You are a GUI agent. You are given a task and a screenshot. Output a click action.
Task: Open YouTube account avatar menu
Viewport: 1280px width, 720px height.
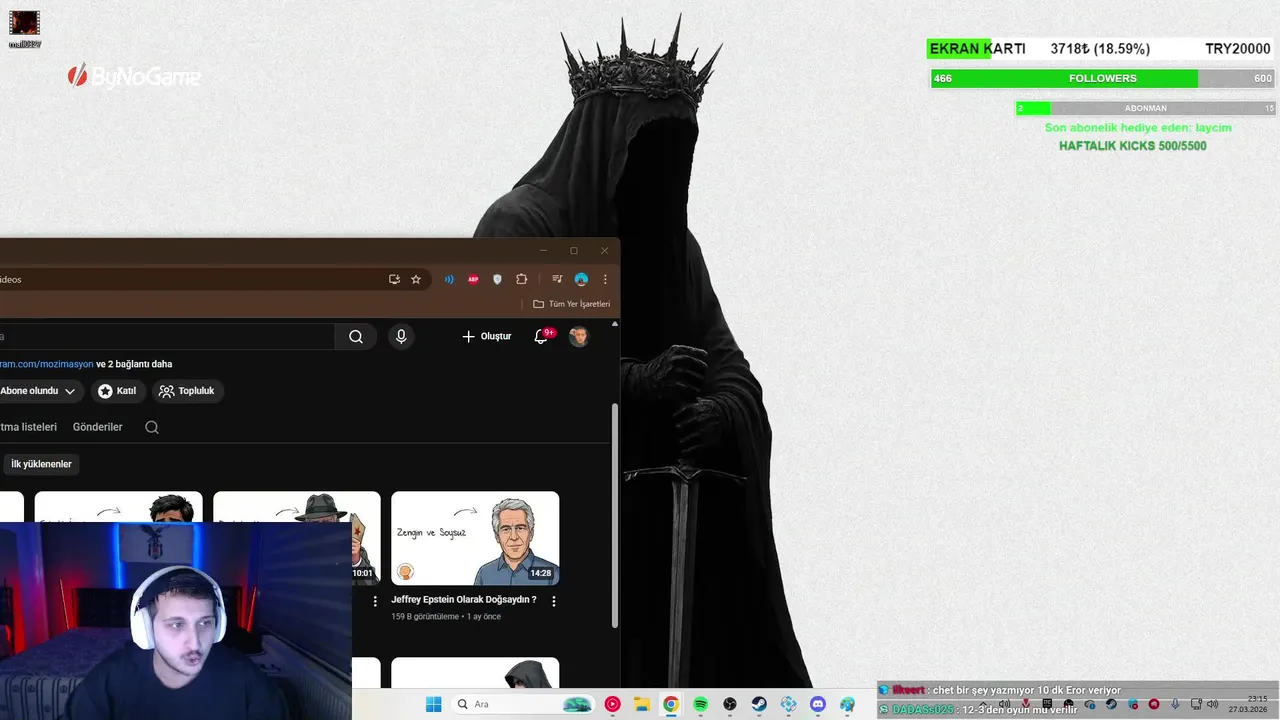pos(579,337)
